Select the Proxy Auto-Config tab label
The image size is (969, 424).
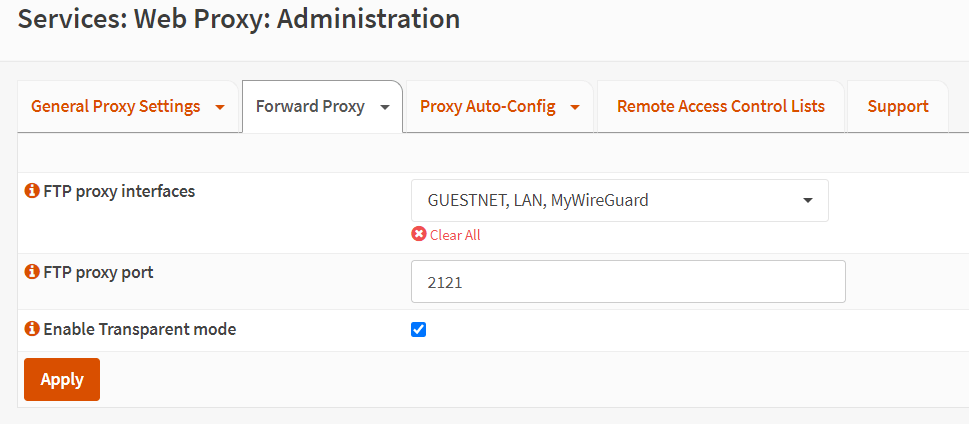(487, 106)
